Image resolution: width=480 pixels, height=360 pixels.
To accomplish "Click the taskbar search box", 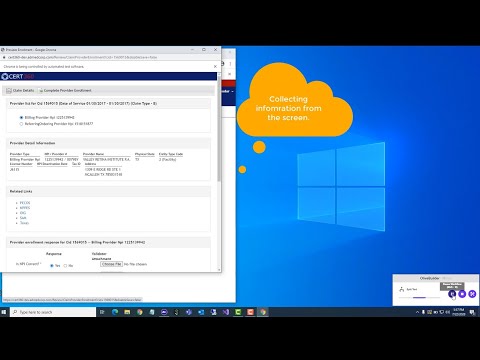I will click(53, 312).
